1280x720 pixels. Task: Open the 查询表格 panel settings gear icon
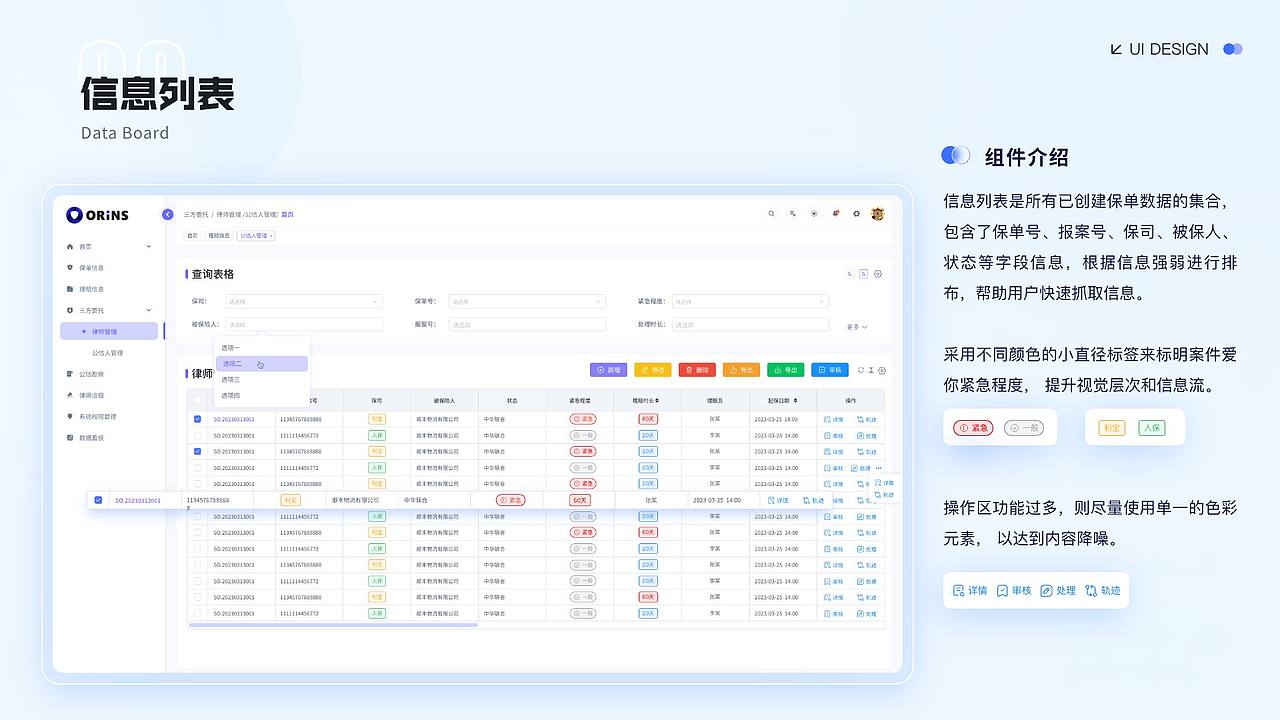pyautogui.click(x=878, y=274)
